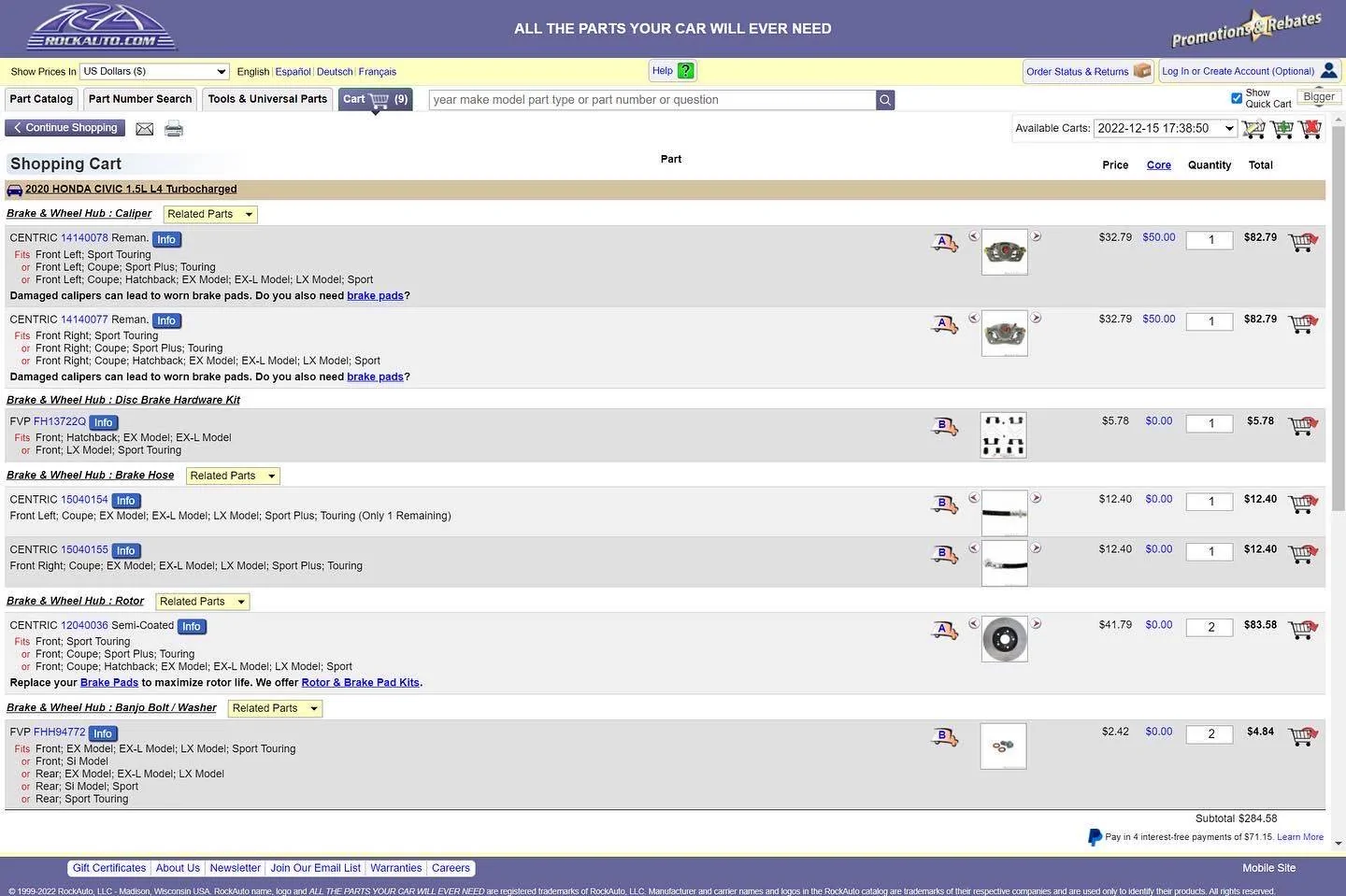The height and width of the screenshot is (896, 1346).
Task: Click the email cart envelope icon
Action: 145,129
